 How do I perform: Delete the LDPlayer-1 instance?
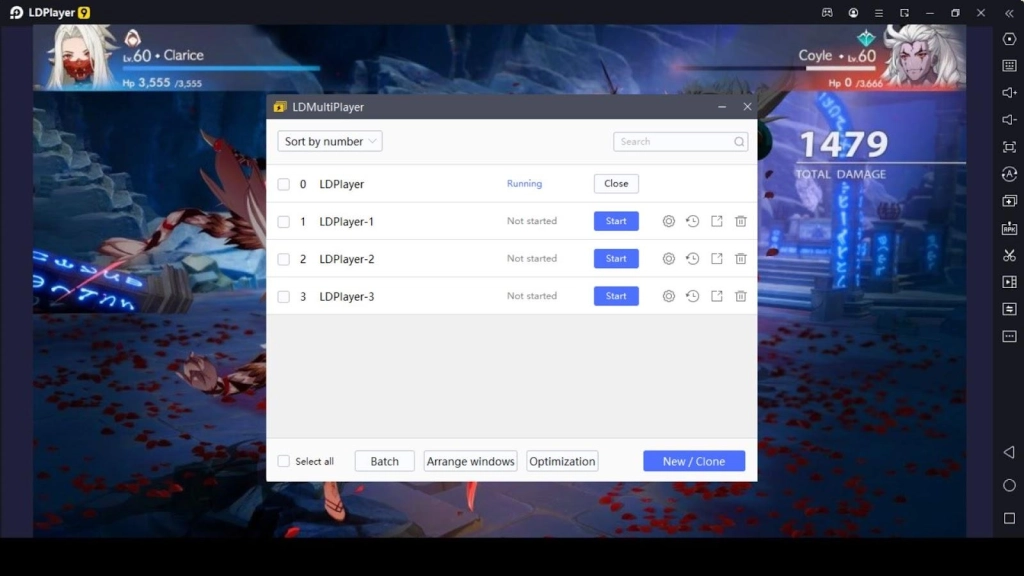tap(741, 221)
